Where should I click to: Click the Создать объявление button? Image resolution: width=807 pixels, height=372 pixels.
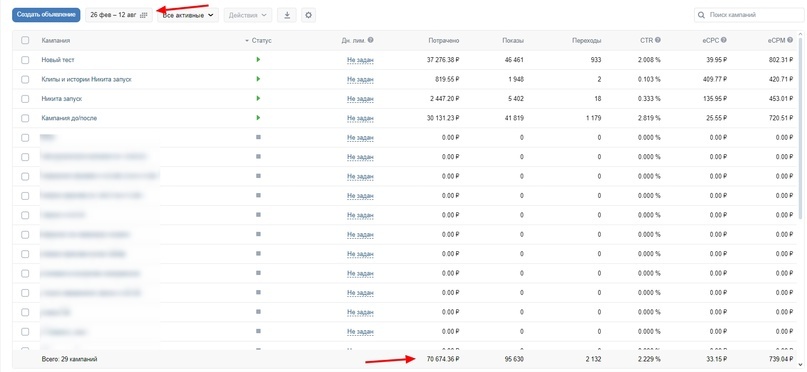coord(46,15)
